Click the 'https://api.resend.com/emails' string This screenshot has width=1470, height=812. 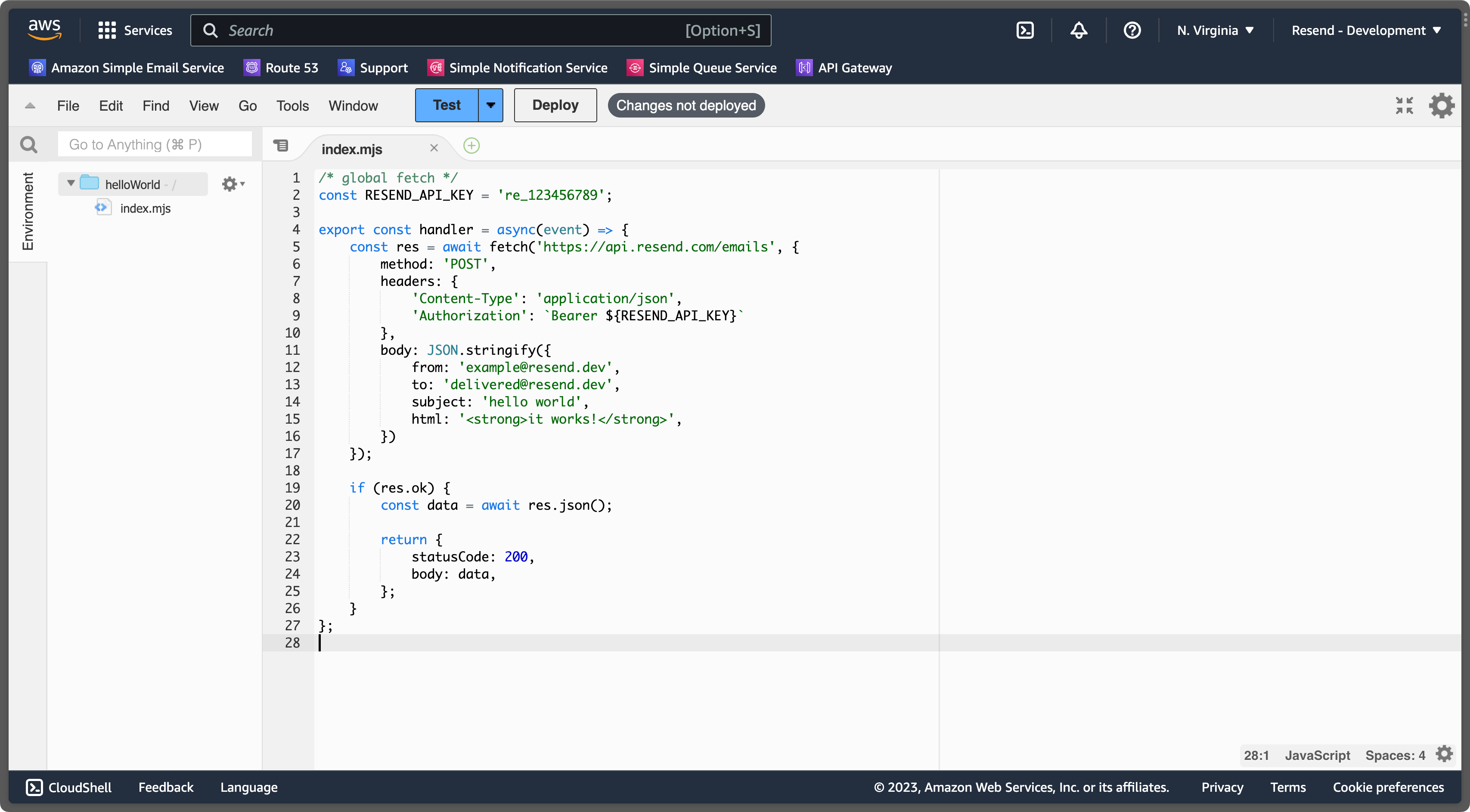point(655,247)
